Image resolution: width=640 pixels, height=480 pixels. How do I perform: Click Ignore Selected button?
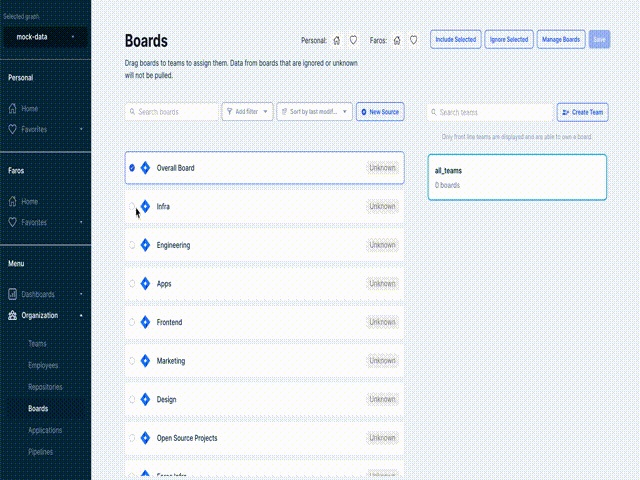click(509, 40)
